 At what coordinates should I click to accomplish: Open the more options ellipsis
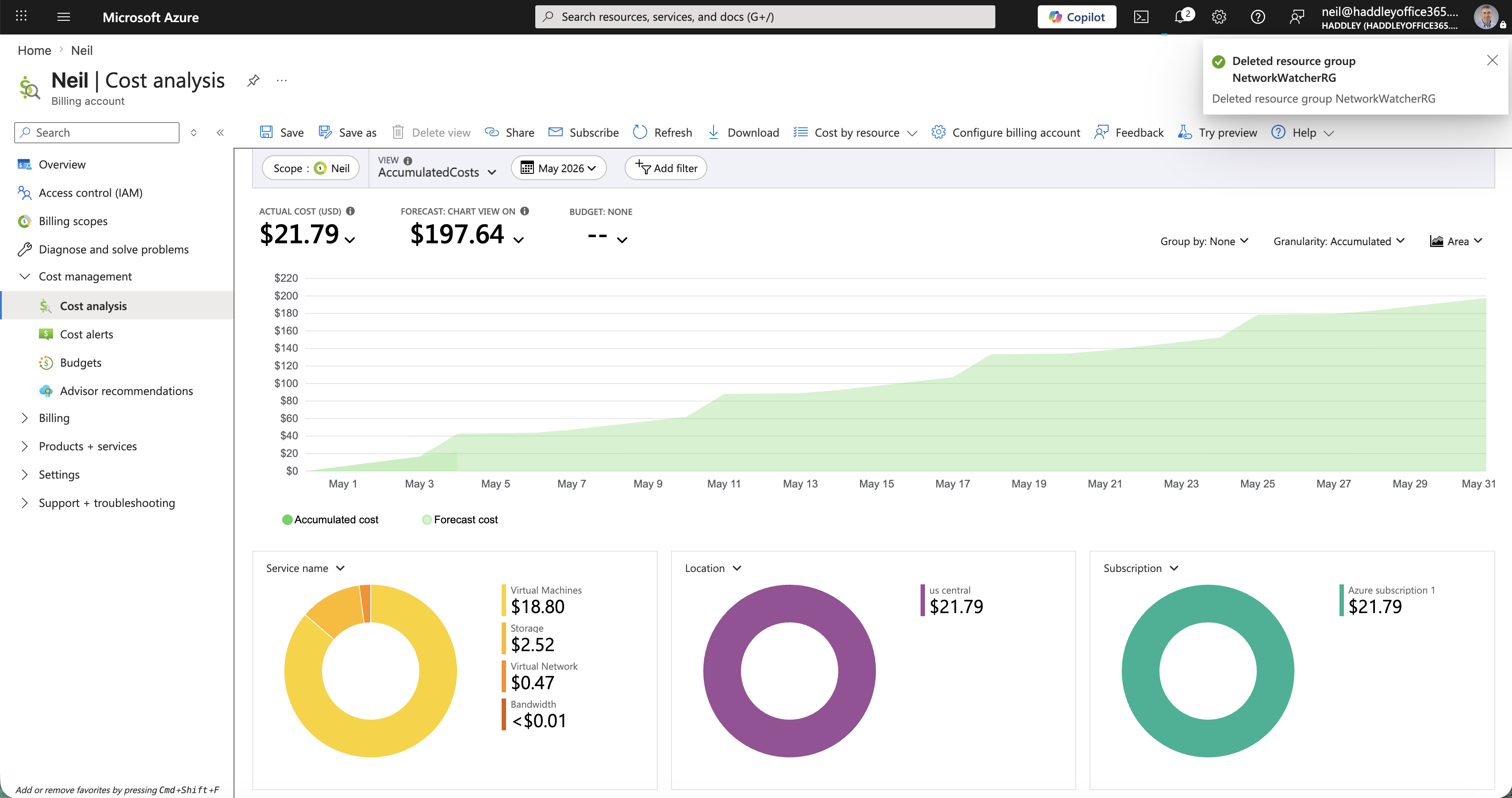(x=282, y=81)
